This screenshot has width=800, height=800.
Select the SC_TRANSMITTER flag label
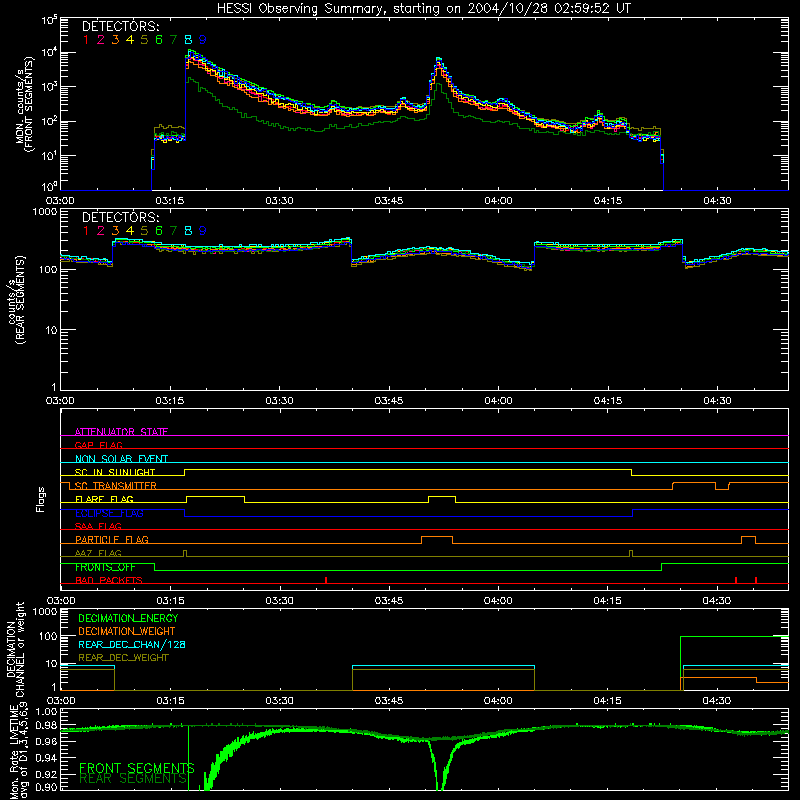pyautogui.click(x=116, y=486)
